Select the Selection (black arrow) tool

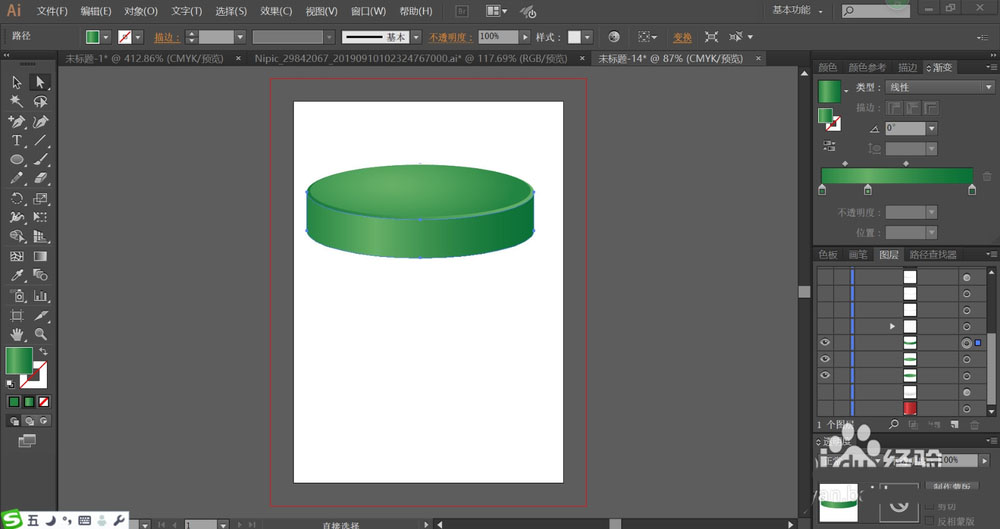click(17, 82)
